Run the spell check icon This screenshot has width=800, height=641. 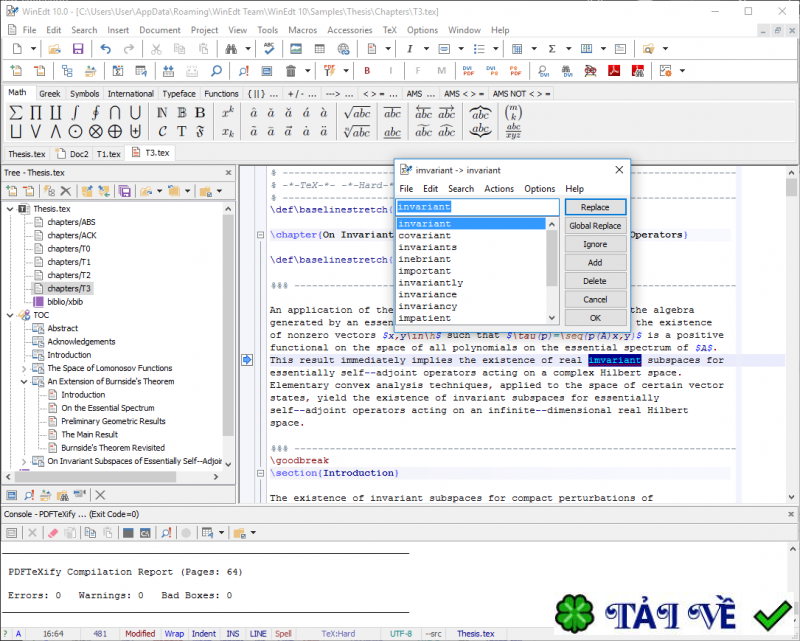pyautogui.click(x=267, y=49)
